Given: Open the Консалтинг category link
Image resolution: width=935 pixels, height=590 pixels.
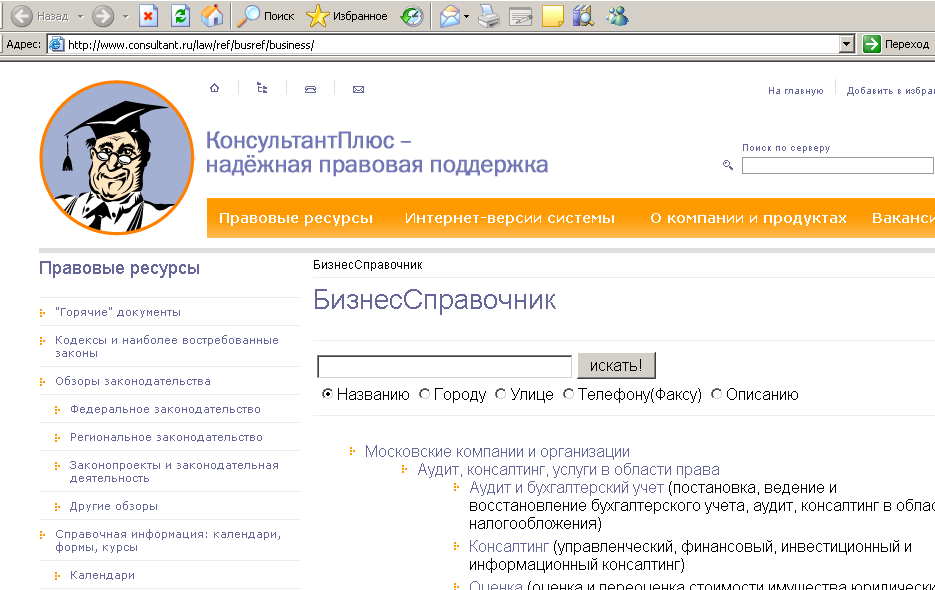Looking at the screenshot, I should tap(509, 546).
